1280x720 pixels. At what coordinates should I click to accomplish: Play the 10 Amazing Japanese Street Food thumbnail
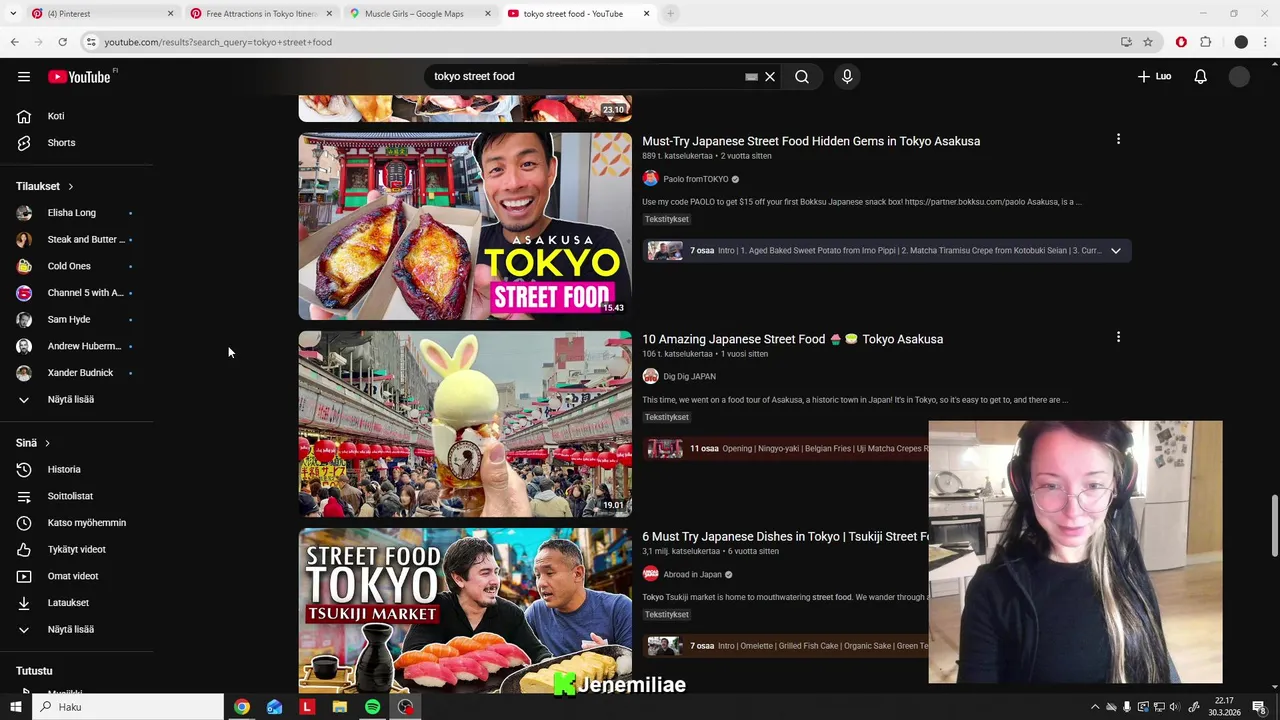coord(465,424)
